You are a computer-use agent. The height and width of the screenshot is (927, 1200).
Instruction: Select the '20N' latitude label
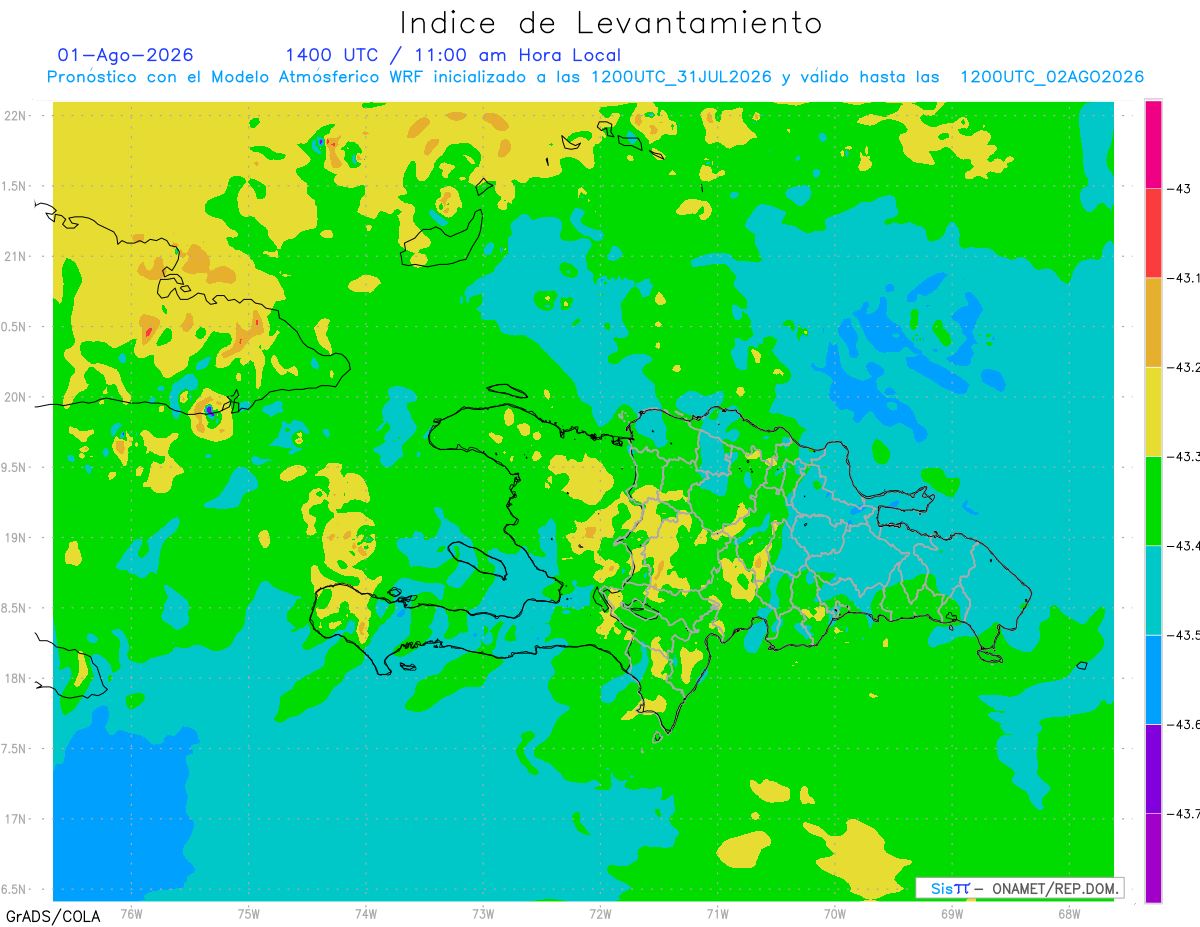pyautogui.click(x=17, y=397)
